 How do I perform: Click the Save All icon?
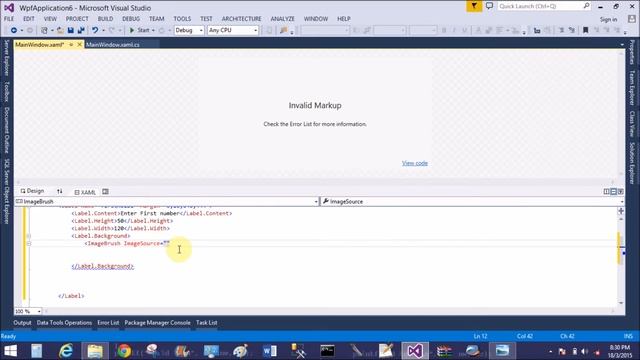81,30
